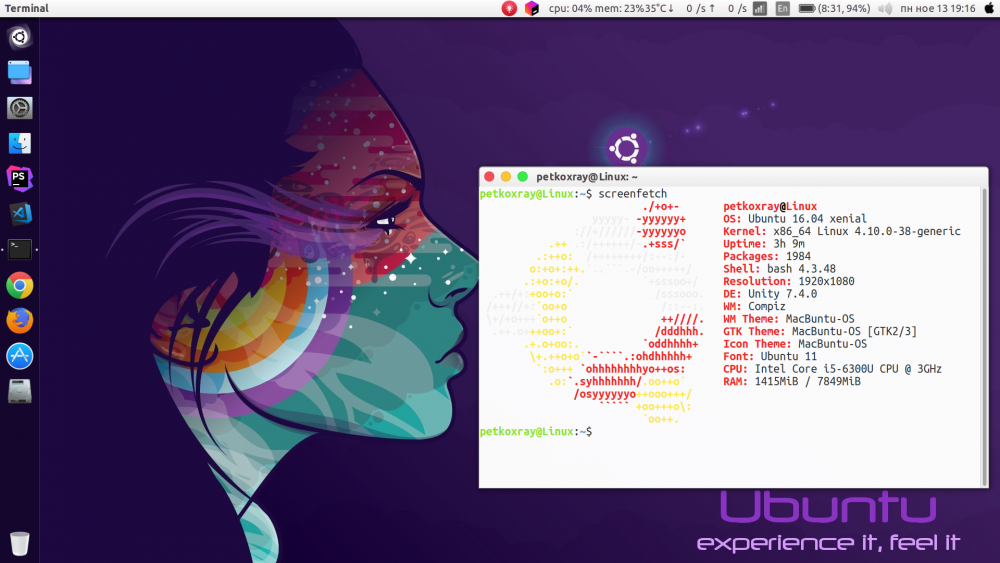Click the Kernel version line
1000x563 pixels.
842,231
